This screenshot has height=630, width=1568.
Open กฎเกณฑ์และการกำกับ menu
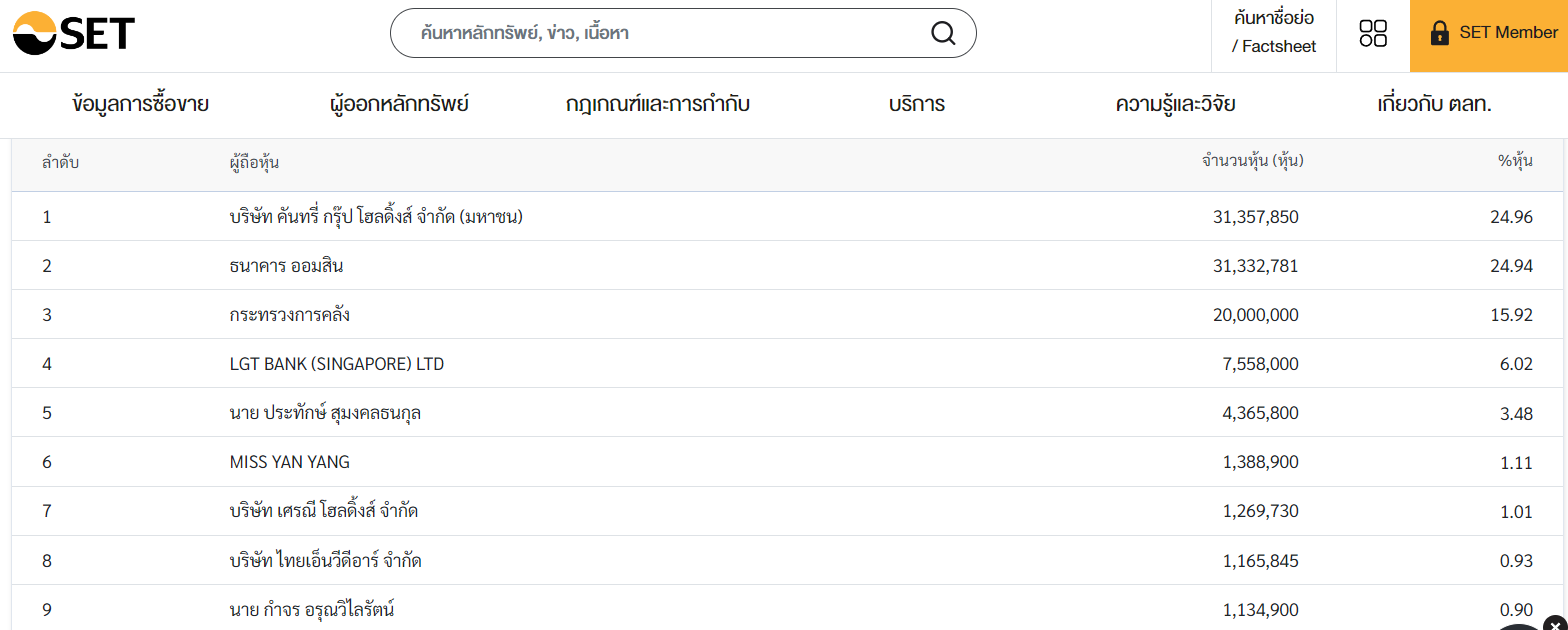click(x=657, y=104)
